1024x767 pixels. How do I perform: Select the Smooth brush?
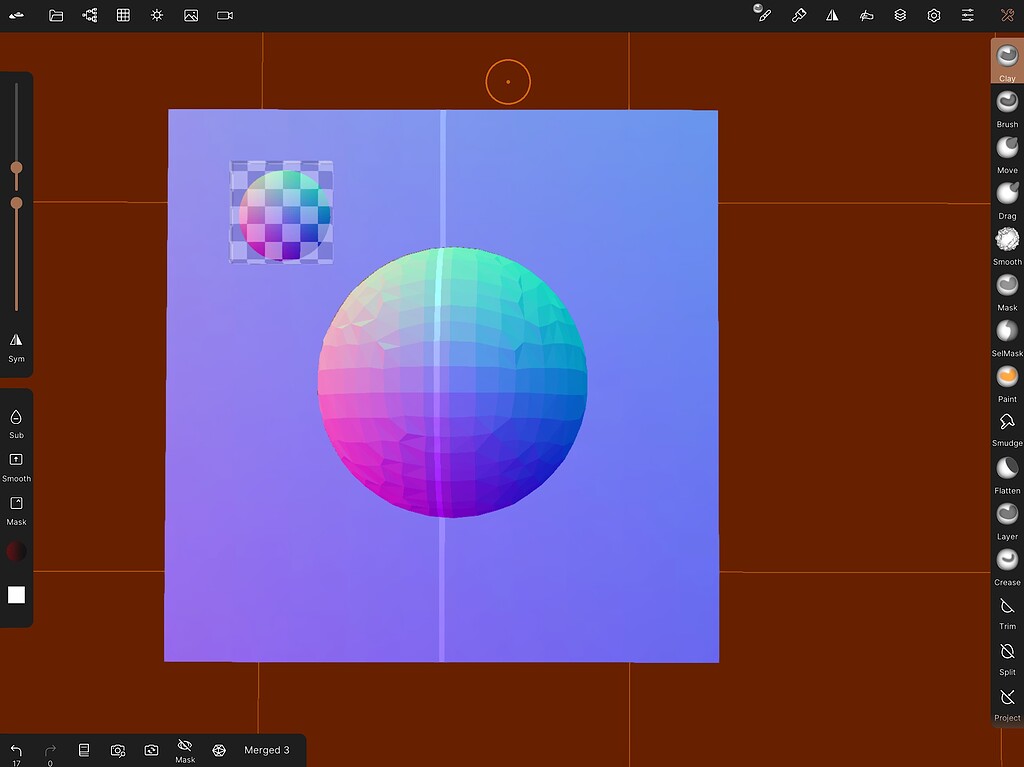[1006, 238]
